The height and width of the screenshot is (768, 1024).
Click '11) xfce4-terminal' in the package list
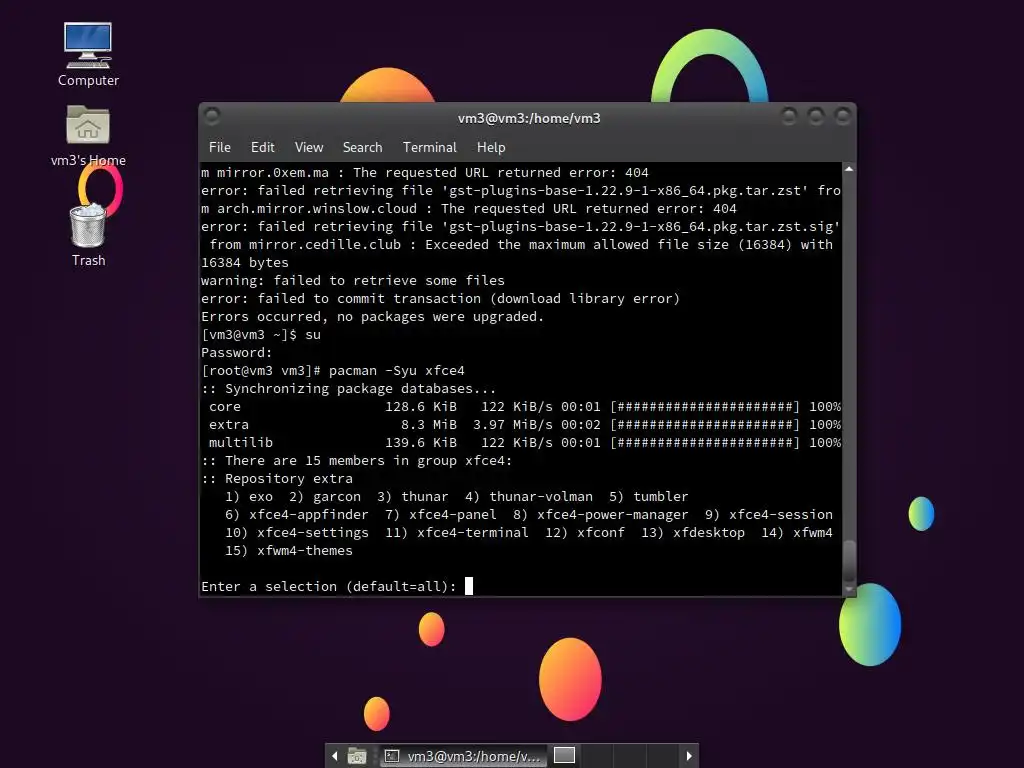(x=456, y=532)
